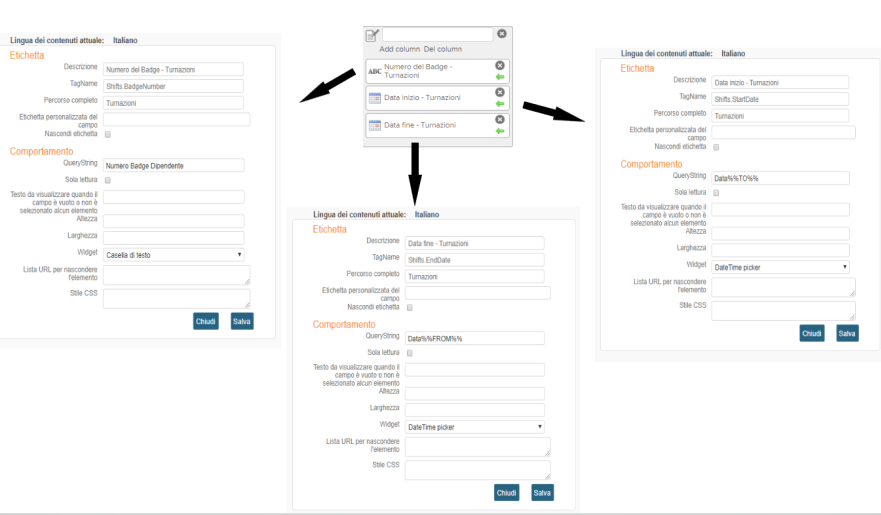Click green arrow on Data inizio row
881x515 pixels.
point(499,104)
